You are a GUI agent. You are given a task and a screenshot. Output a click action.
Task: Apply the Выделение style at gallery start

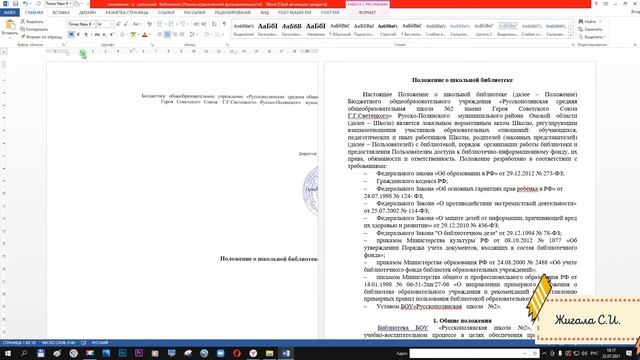[x=244, y=30]
